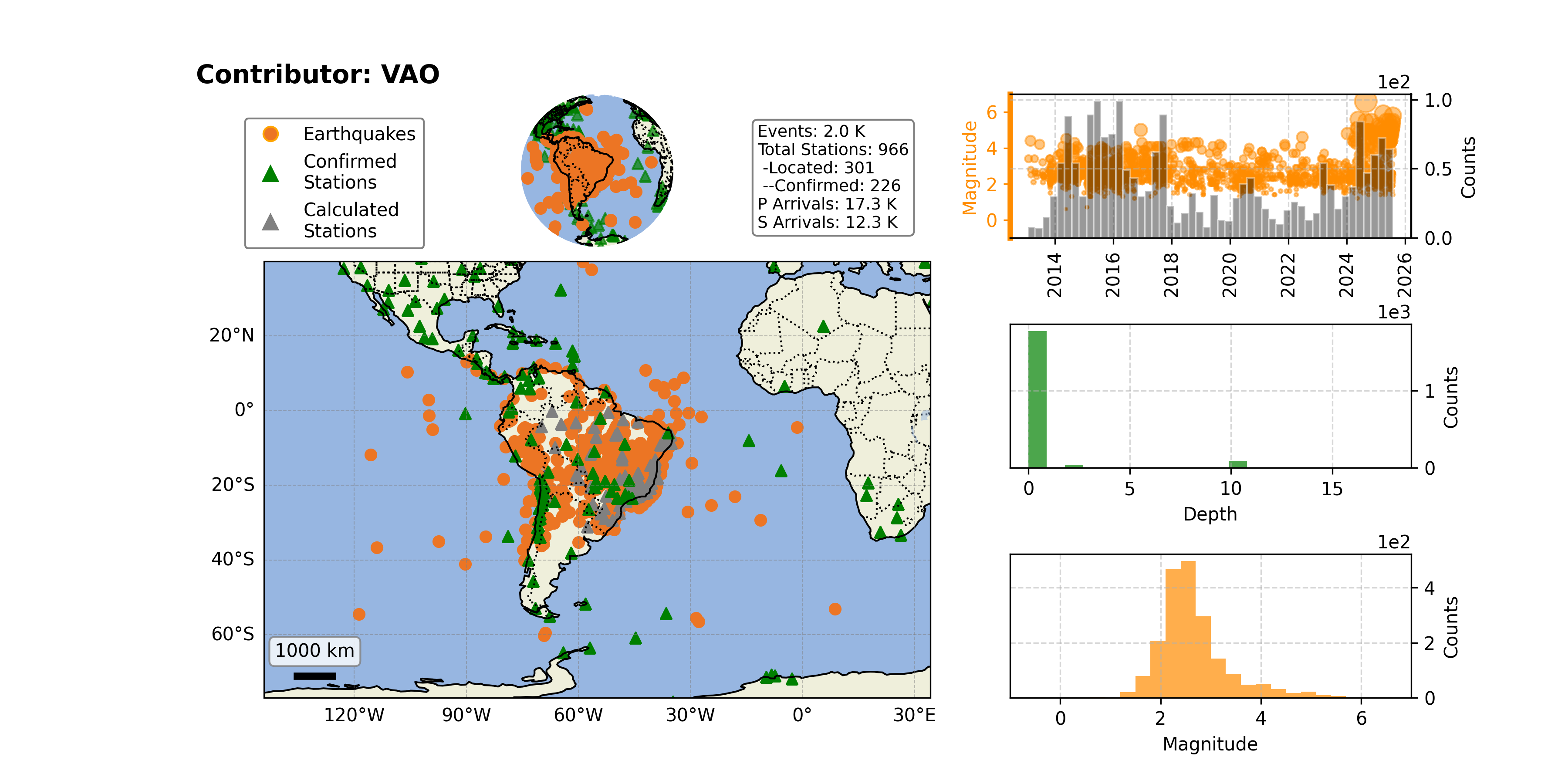The image size is (1568, 784).
Task: Click the tallest orange magnitude histogram bar
Action: click(x=1188, y=629)
